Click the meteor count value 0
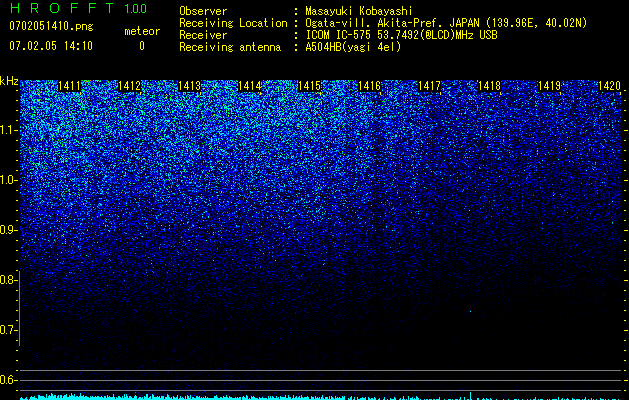629x400 pixels. [x=142, y=46]
